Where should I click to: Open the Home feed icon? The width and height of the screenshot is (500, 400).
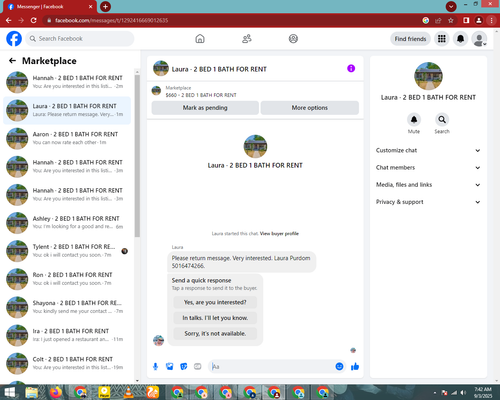pos(200,39)
